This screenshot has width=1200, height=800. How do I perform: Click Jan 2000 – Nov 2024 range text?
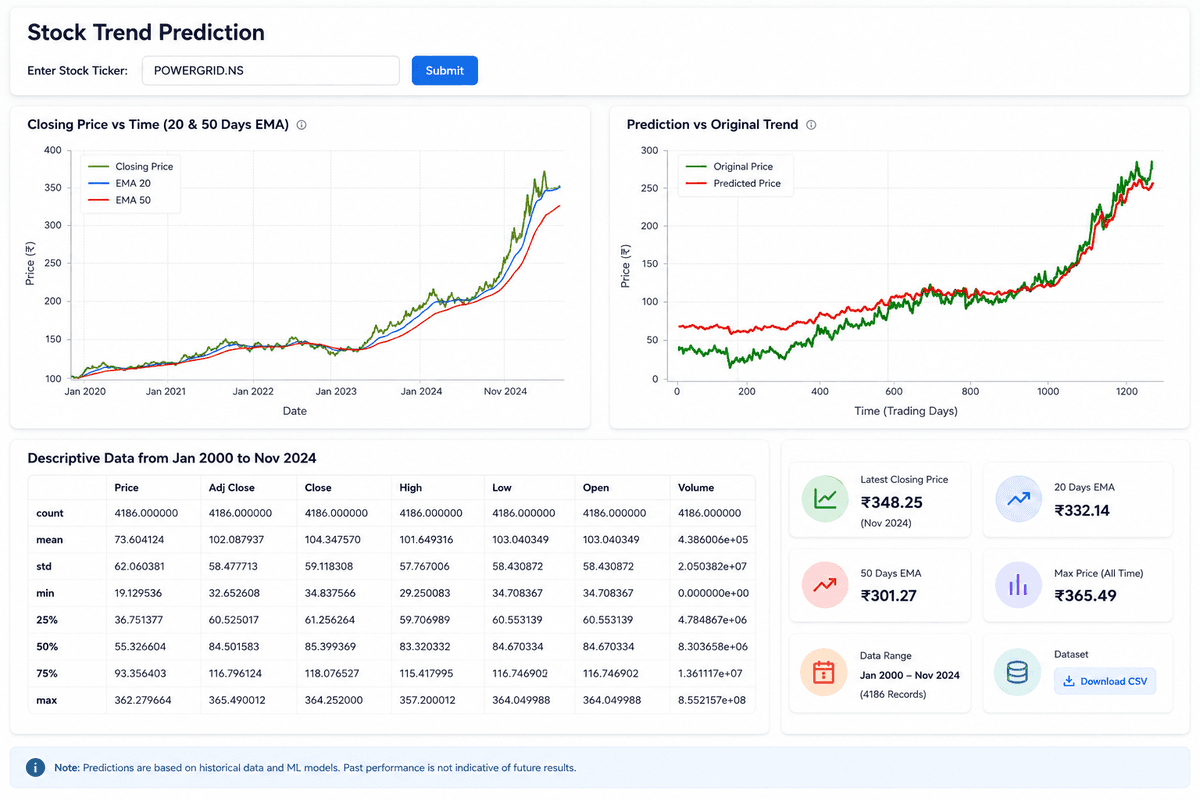click(910, 675)
